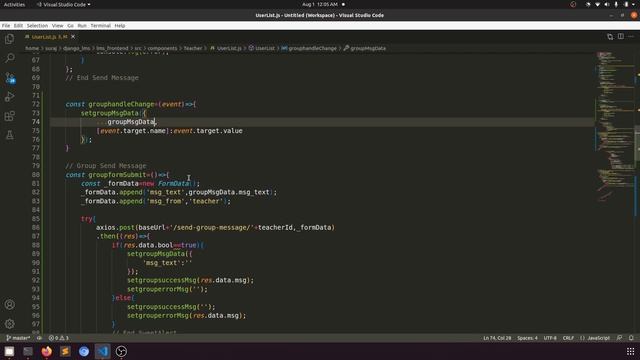
Task: Open OBS Studio from the dock
Action: tap(121, 351)
